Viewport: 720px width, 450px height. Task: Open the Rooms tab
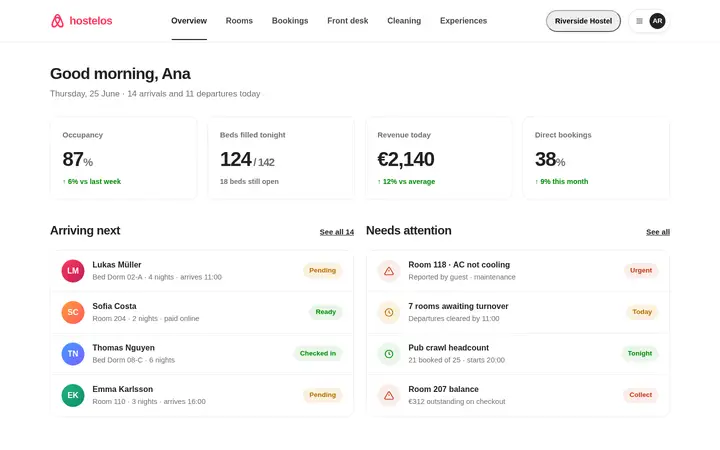[x=239, y=21]
